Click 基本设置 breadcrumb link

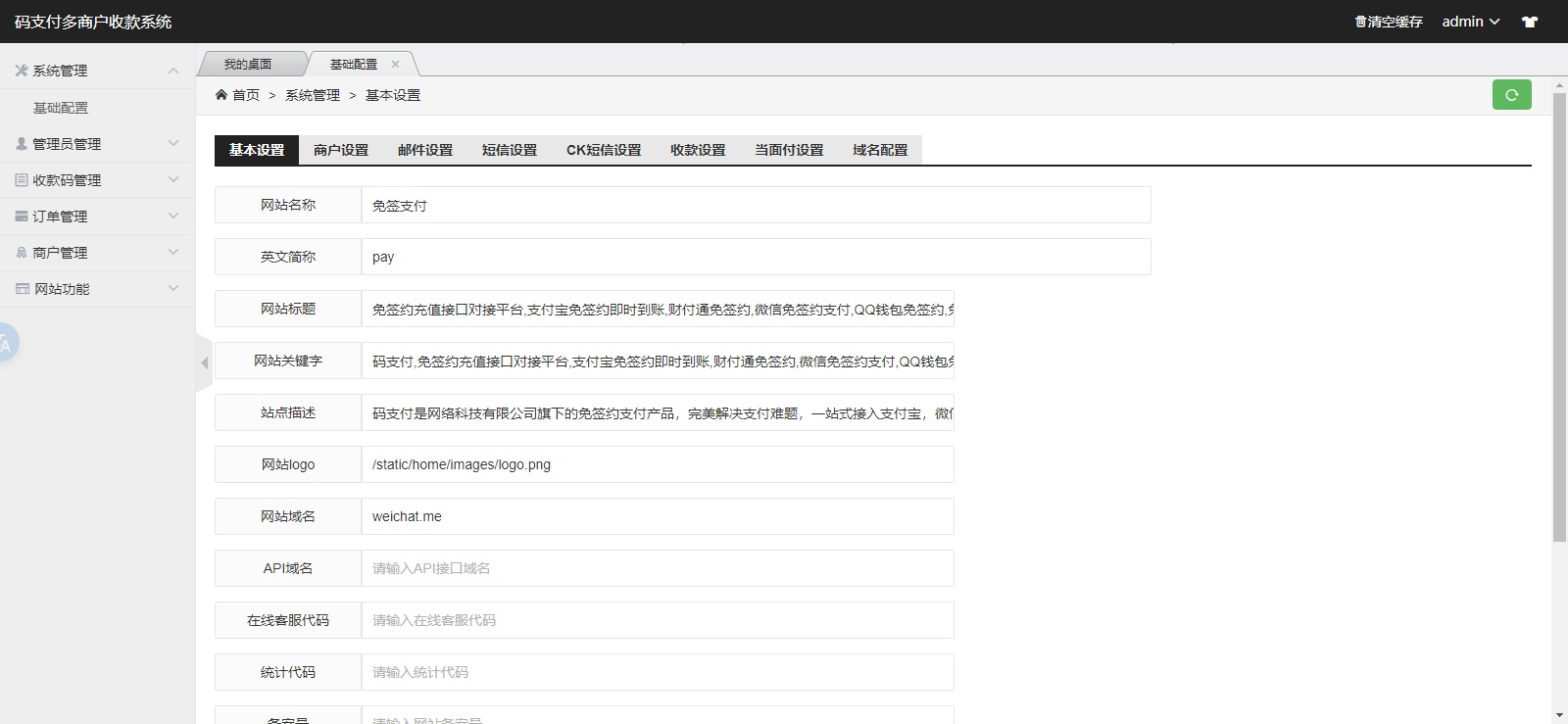[393, 95]
